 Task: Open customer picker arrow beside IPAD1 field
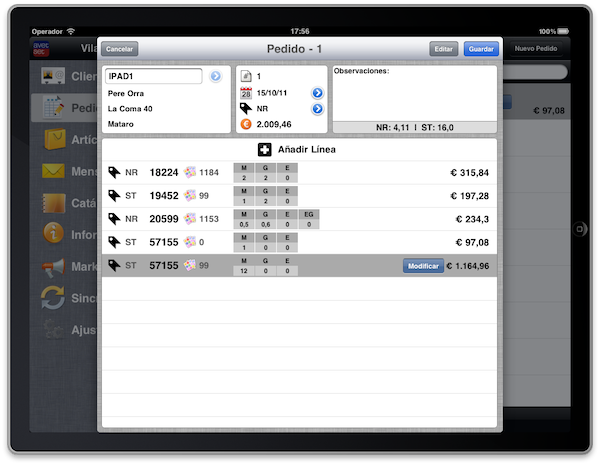[x=215, y=76]
